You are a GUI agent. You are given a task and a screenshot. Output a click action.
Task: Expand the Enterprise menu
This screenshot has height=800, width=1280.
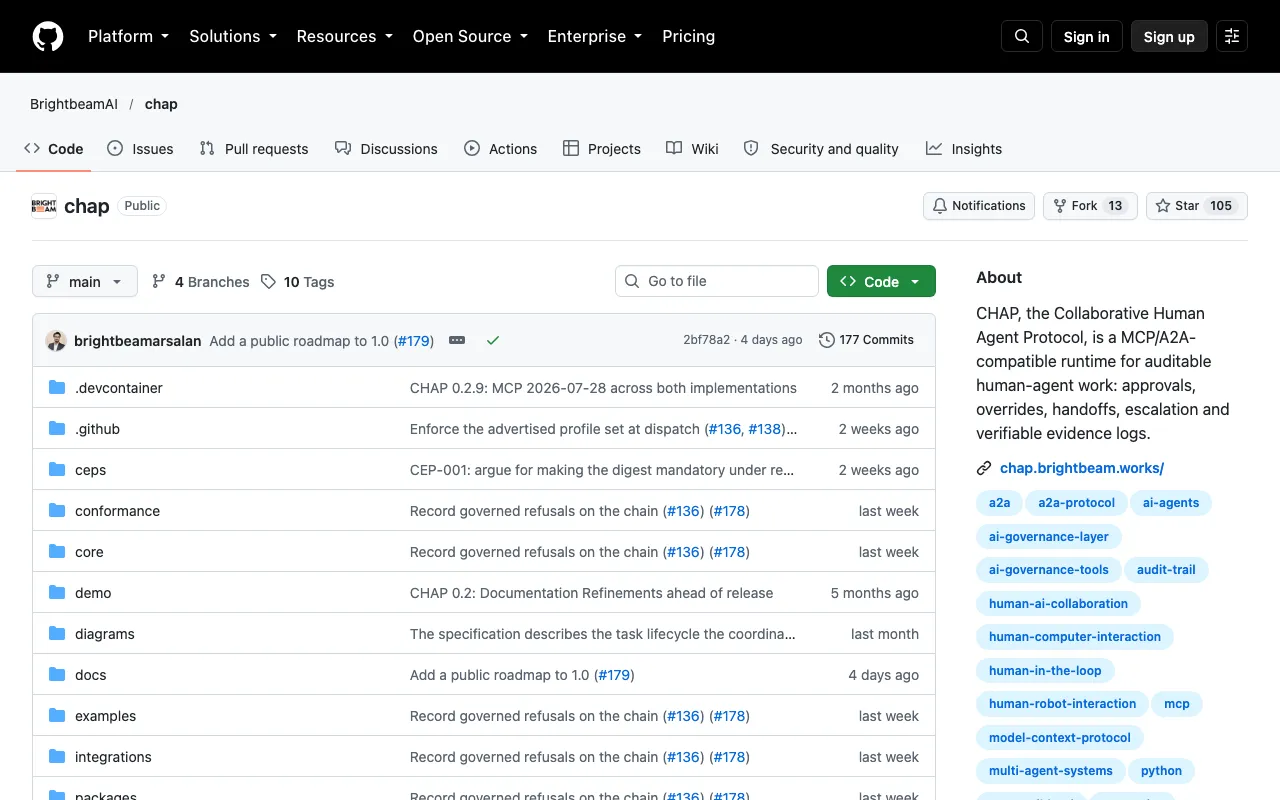tap(596, 36)
